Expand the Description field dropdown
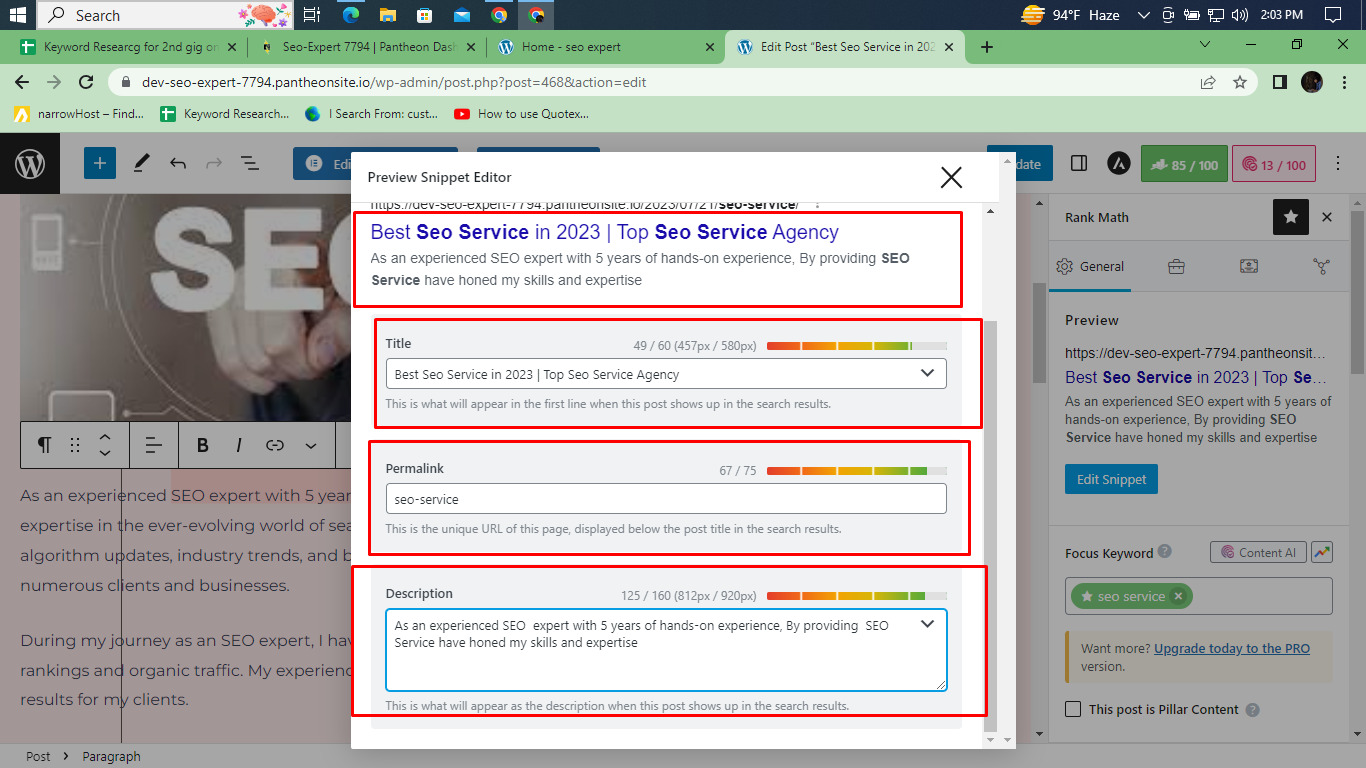The height and width of the screenshot is (768, 1366). 927,622
